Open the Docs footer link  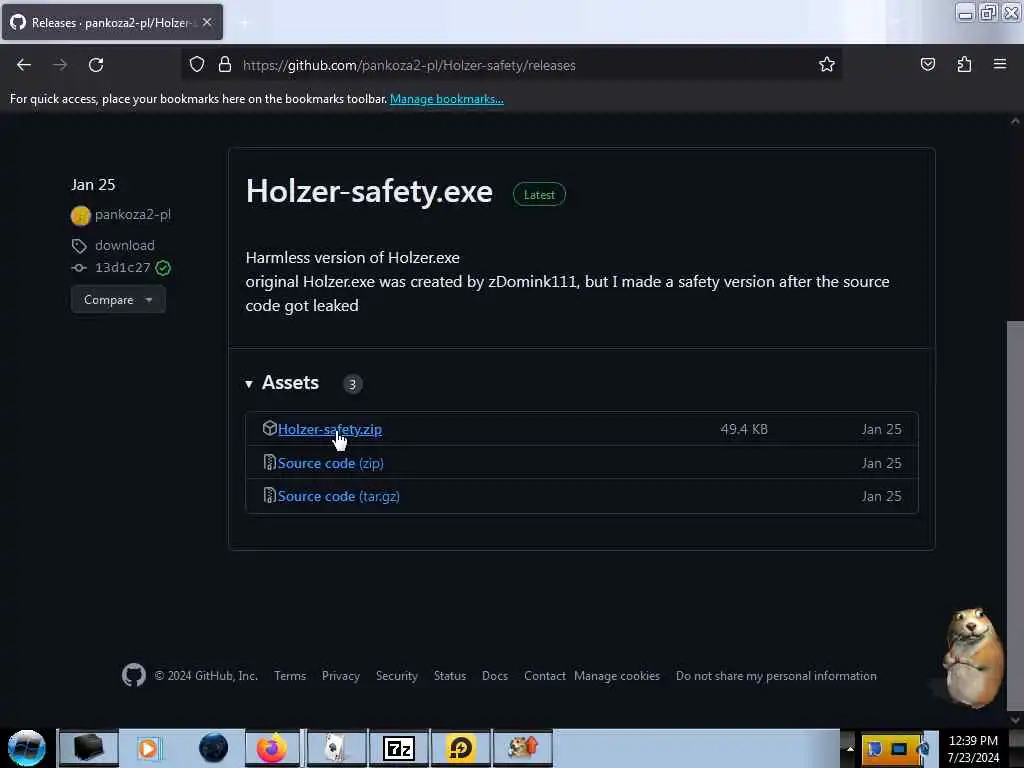tap(494, 676)
